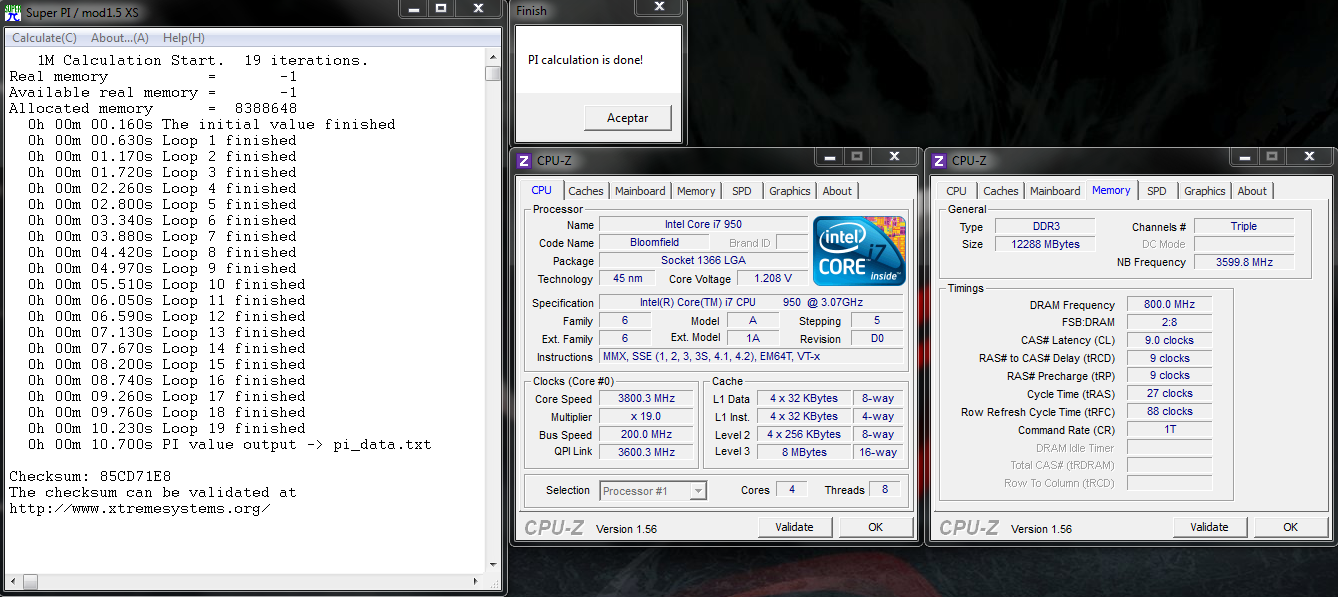Click the CAS# Latency 9.0 clocks field
The height and width of the screenshot is (597, 1338).
coord(1169,340)
